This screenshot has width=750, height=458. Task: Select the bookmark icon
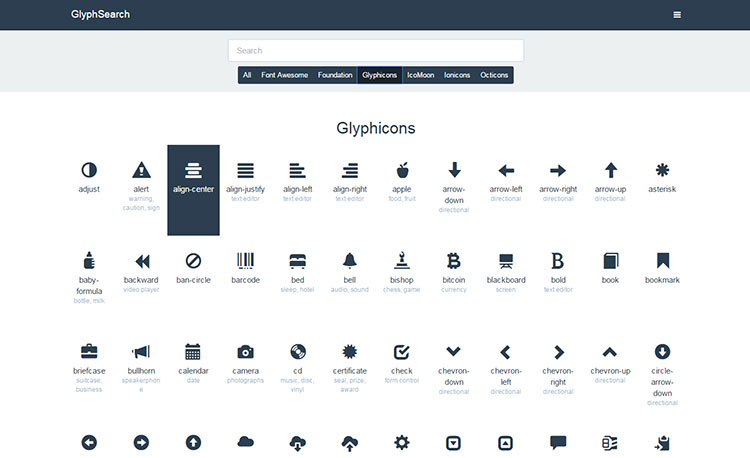[x=662, y=261]
